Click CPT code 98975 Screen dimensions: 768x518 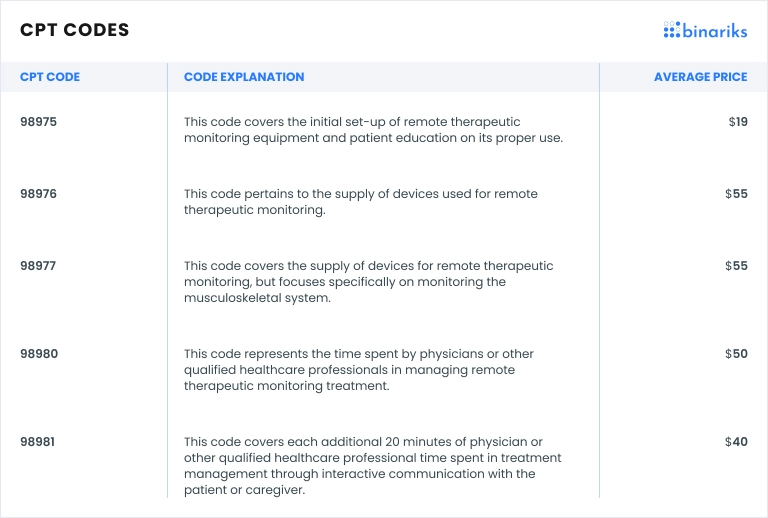[x=40, y=122]
